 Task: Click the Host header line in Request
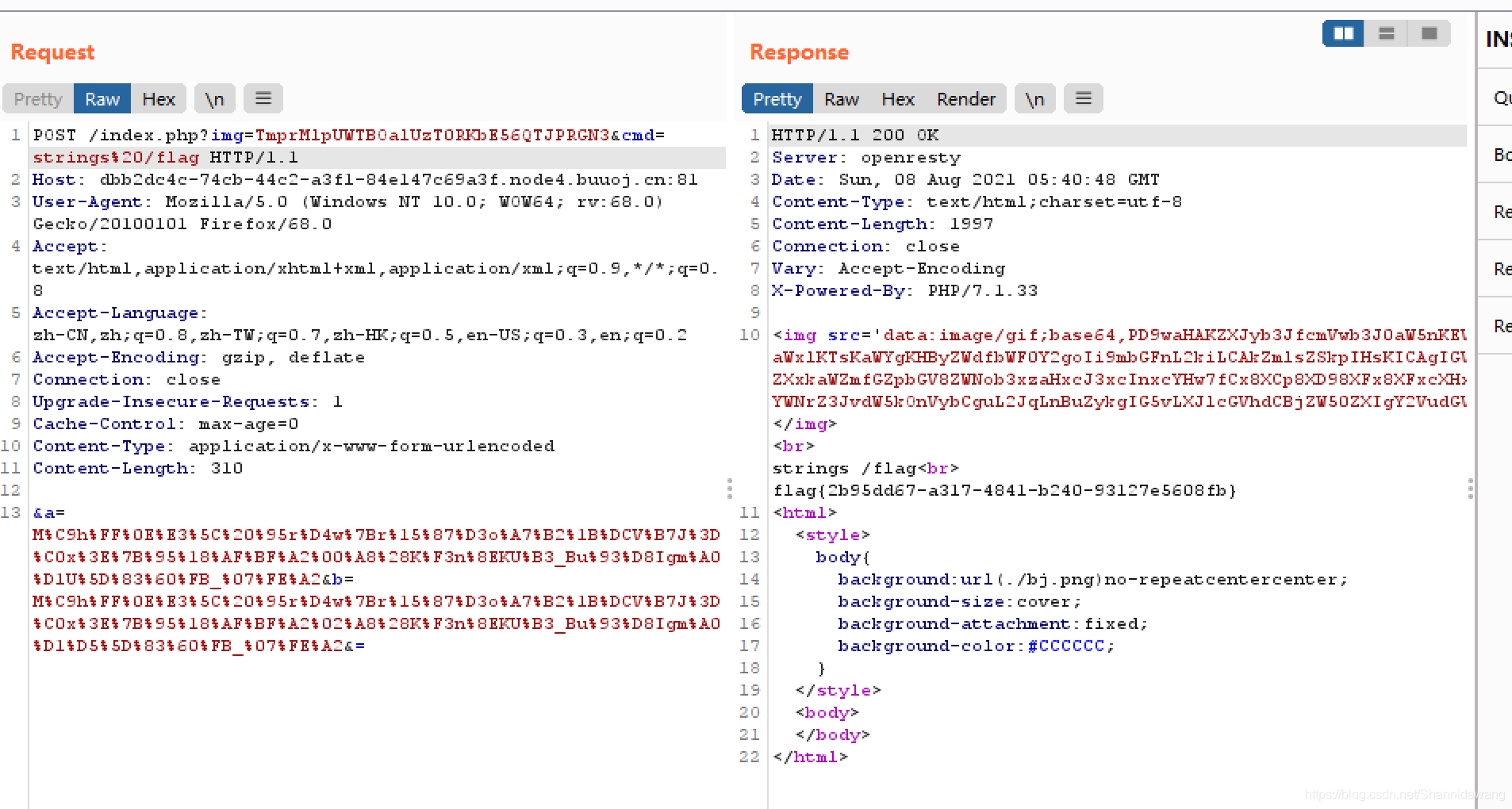click(x=365, y=180)
